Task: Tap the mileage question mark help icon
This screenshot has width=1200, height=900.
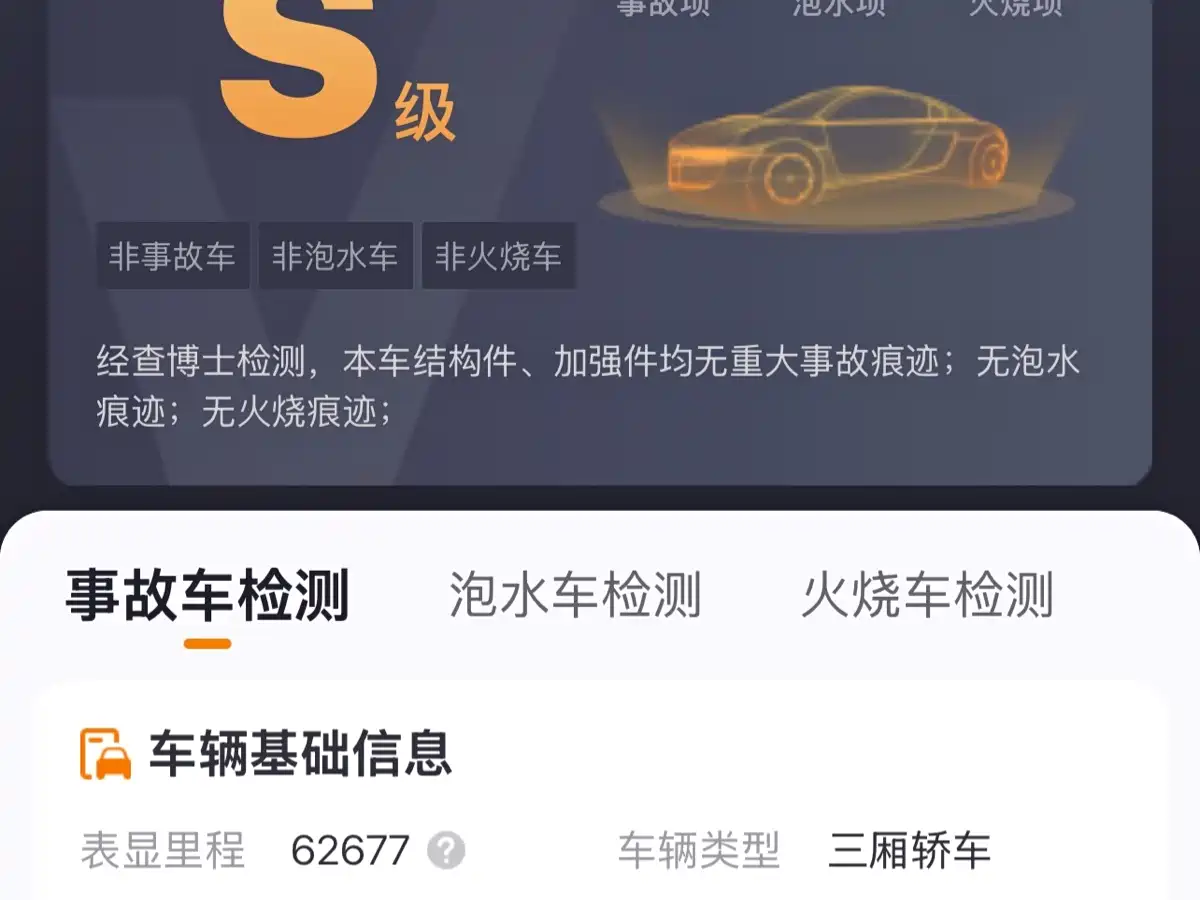Action: click(446, 851)
